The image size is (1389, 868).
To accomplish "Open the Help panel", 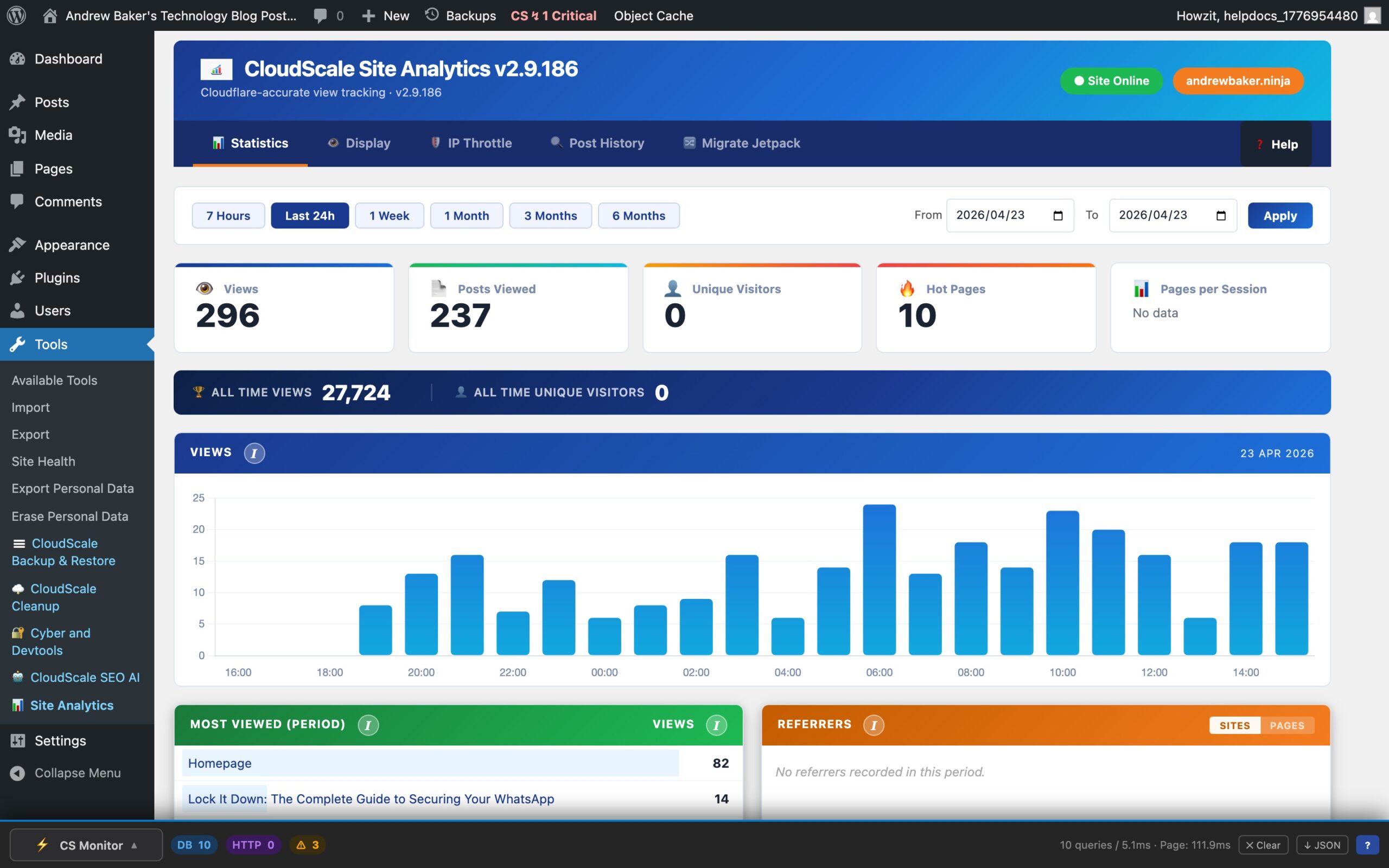I will point(1277,144).
